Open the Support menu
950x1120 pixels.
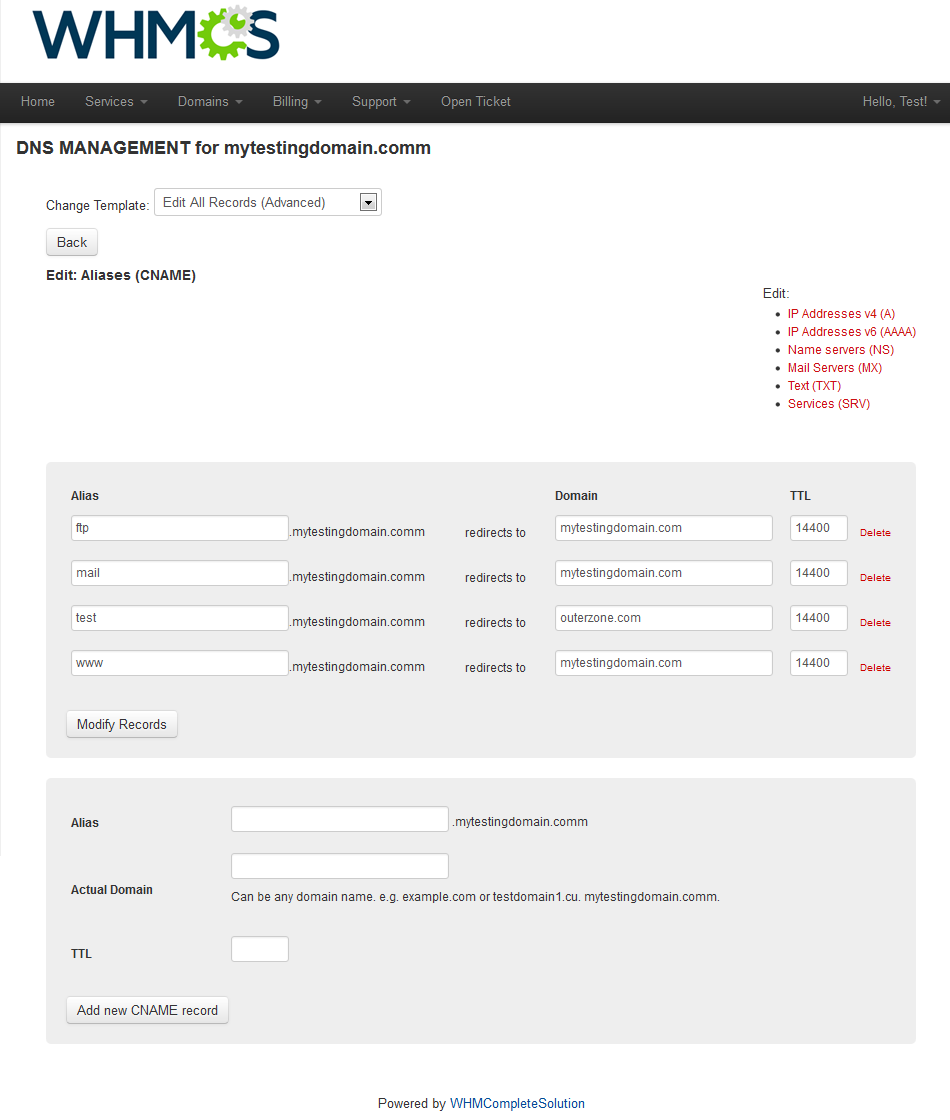pos(381,102)
